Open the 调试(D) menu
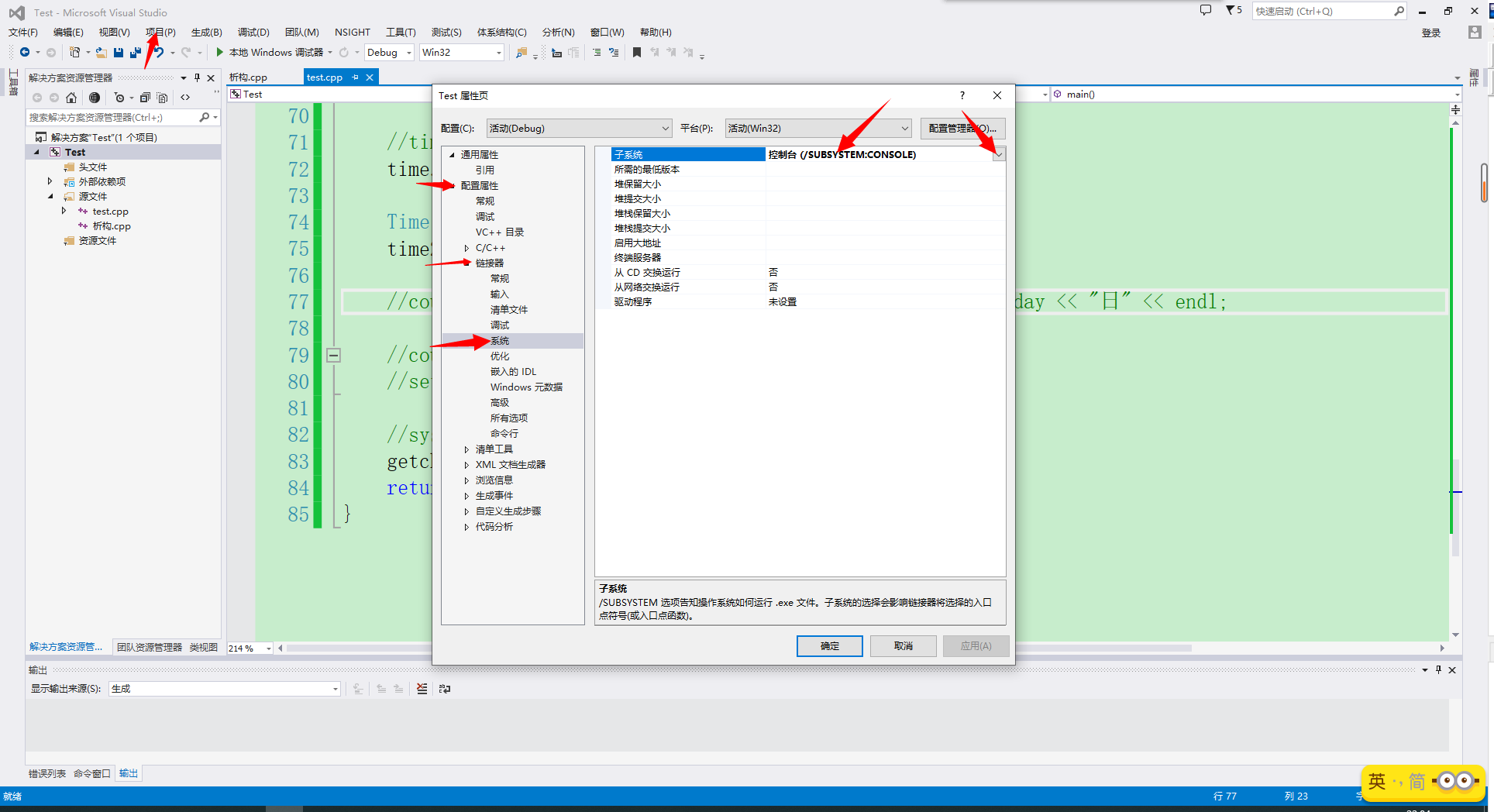The width and height of the screenshot is (1494, 812). [253, 32]
